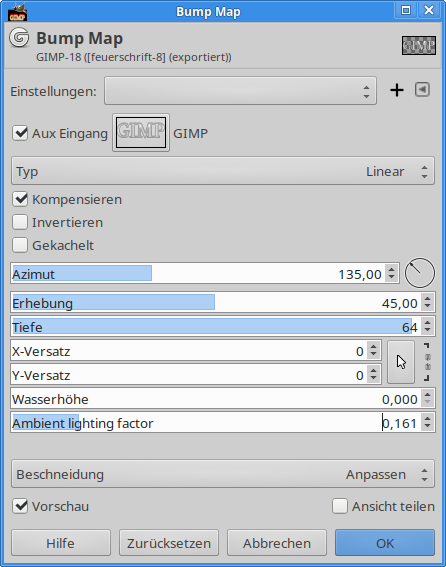
Task: Click the Azimut angle dial
Action: [x=420, y=273]
